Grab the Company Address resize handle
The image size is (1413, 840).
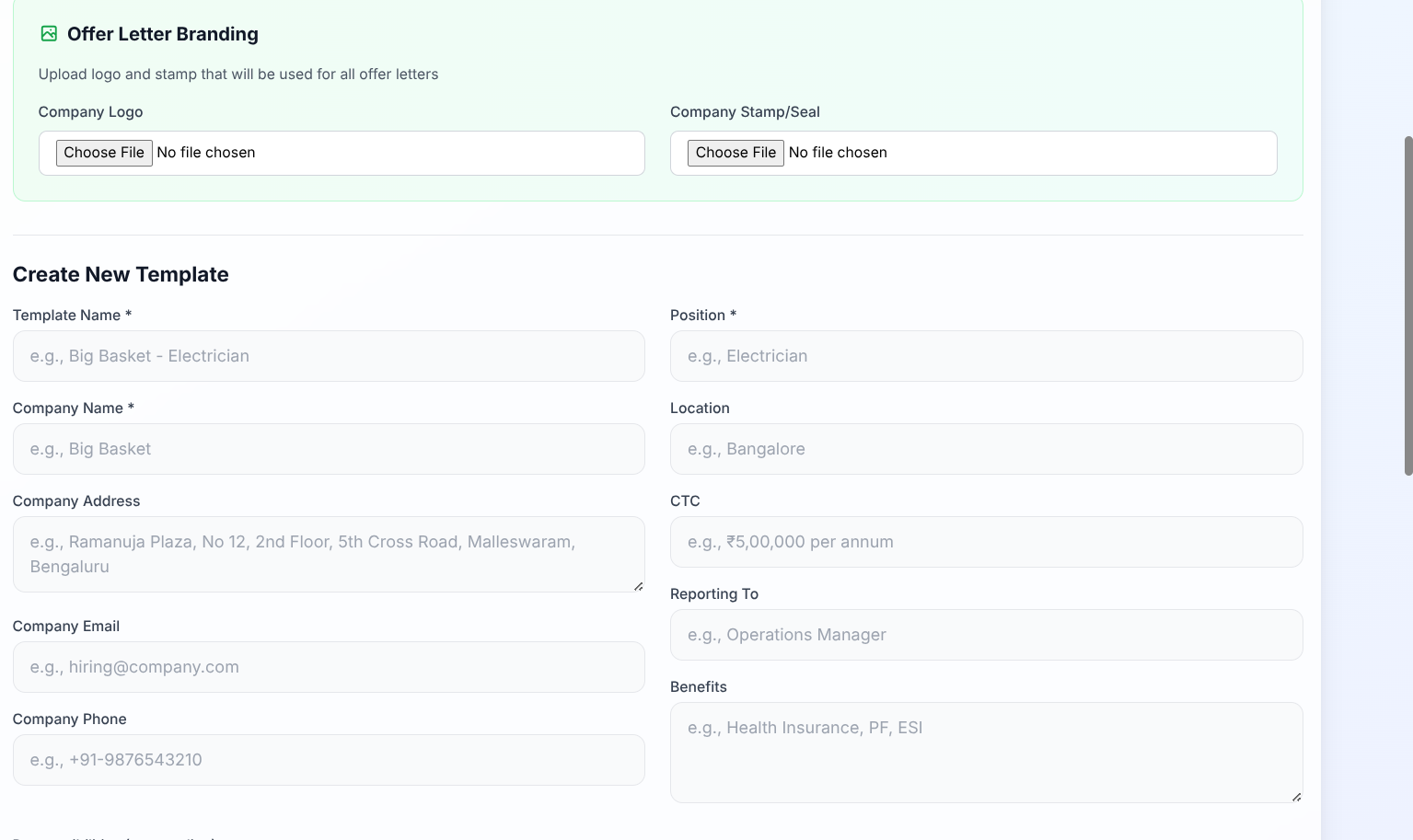(x=638, y=586)
